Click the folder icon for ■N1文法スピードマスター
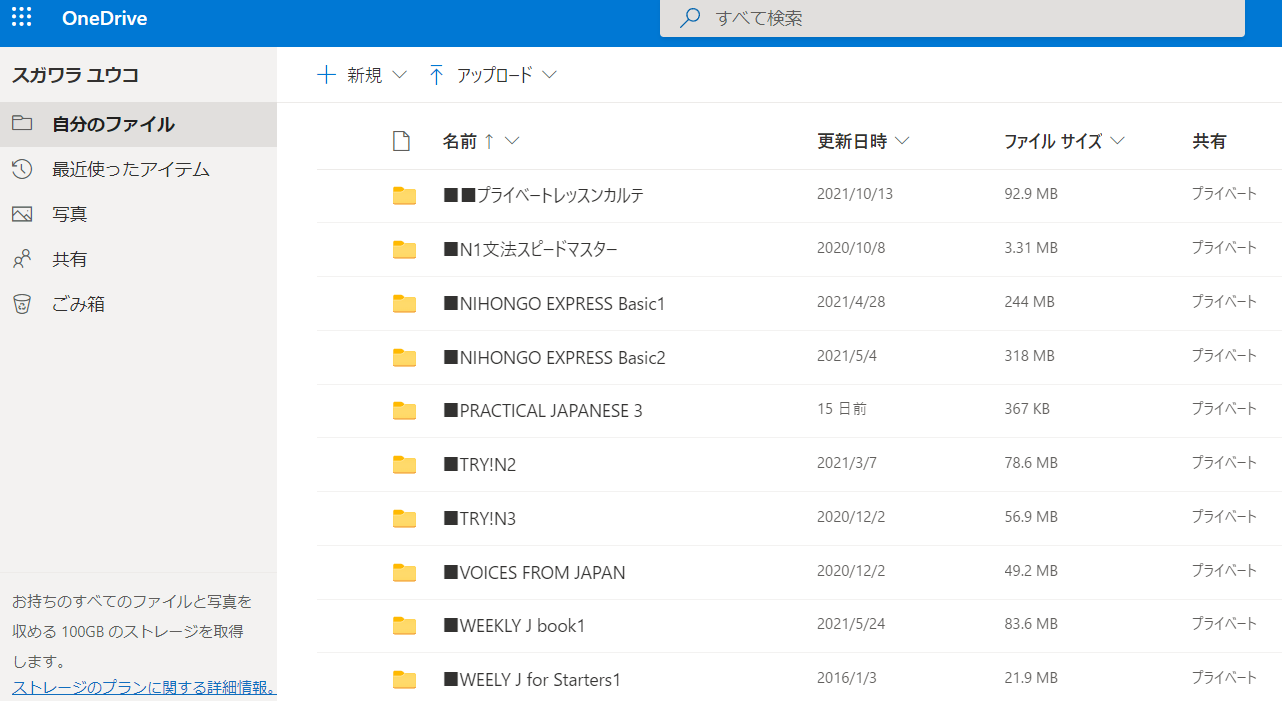This screenshot has height=701, width=1282. pyautogui.click(x=404, y=249)
